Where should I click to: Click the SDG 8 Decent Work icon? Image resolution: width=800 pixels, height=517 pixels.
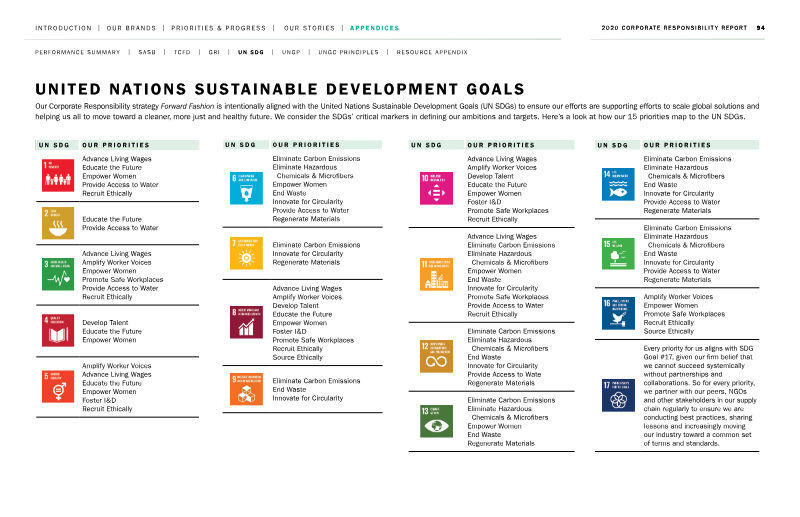246,322
